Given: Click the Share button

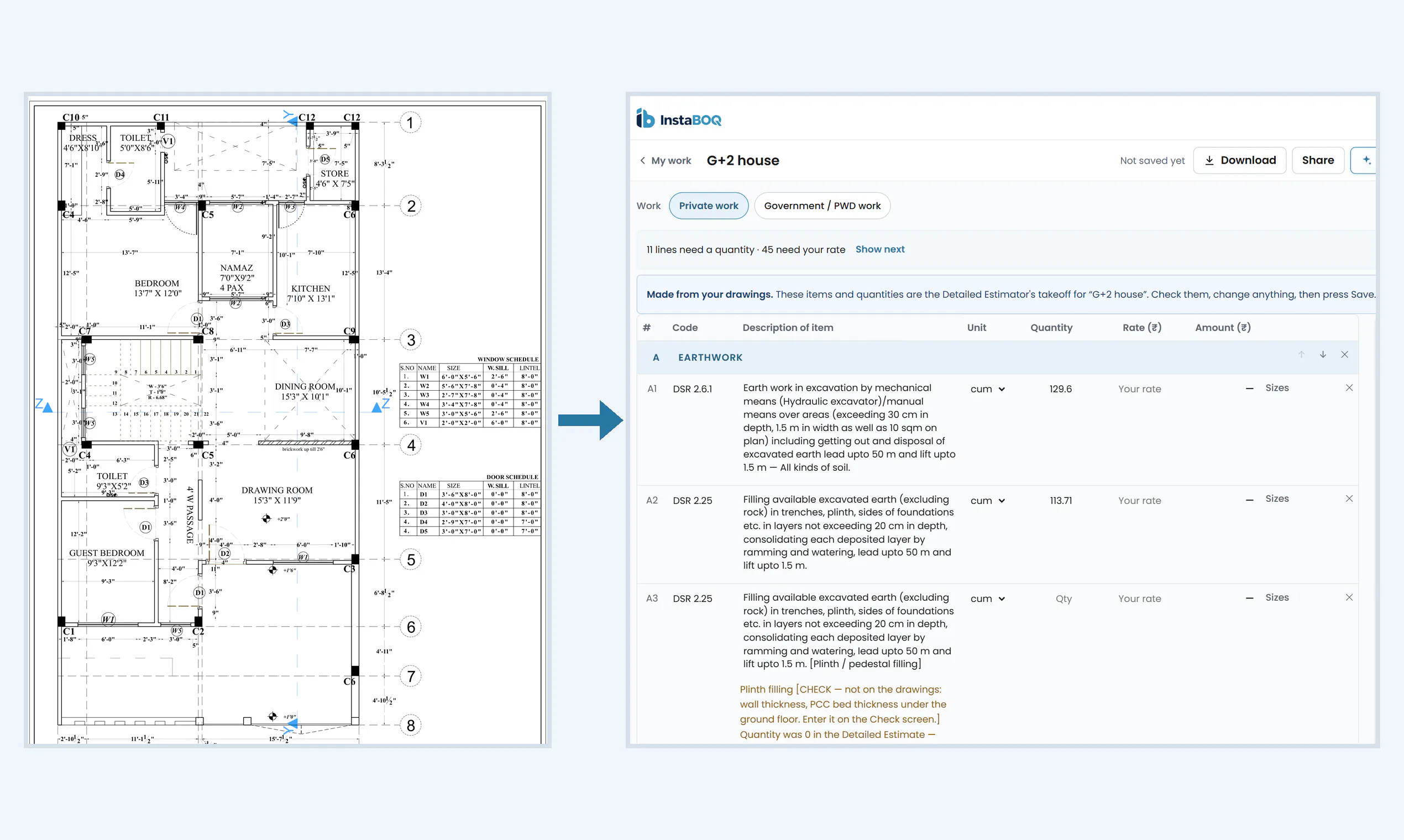Looking at the screenshot, I should point(1317,160).
